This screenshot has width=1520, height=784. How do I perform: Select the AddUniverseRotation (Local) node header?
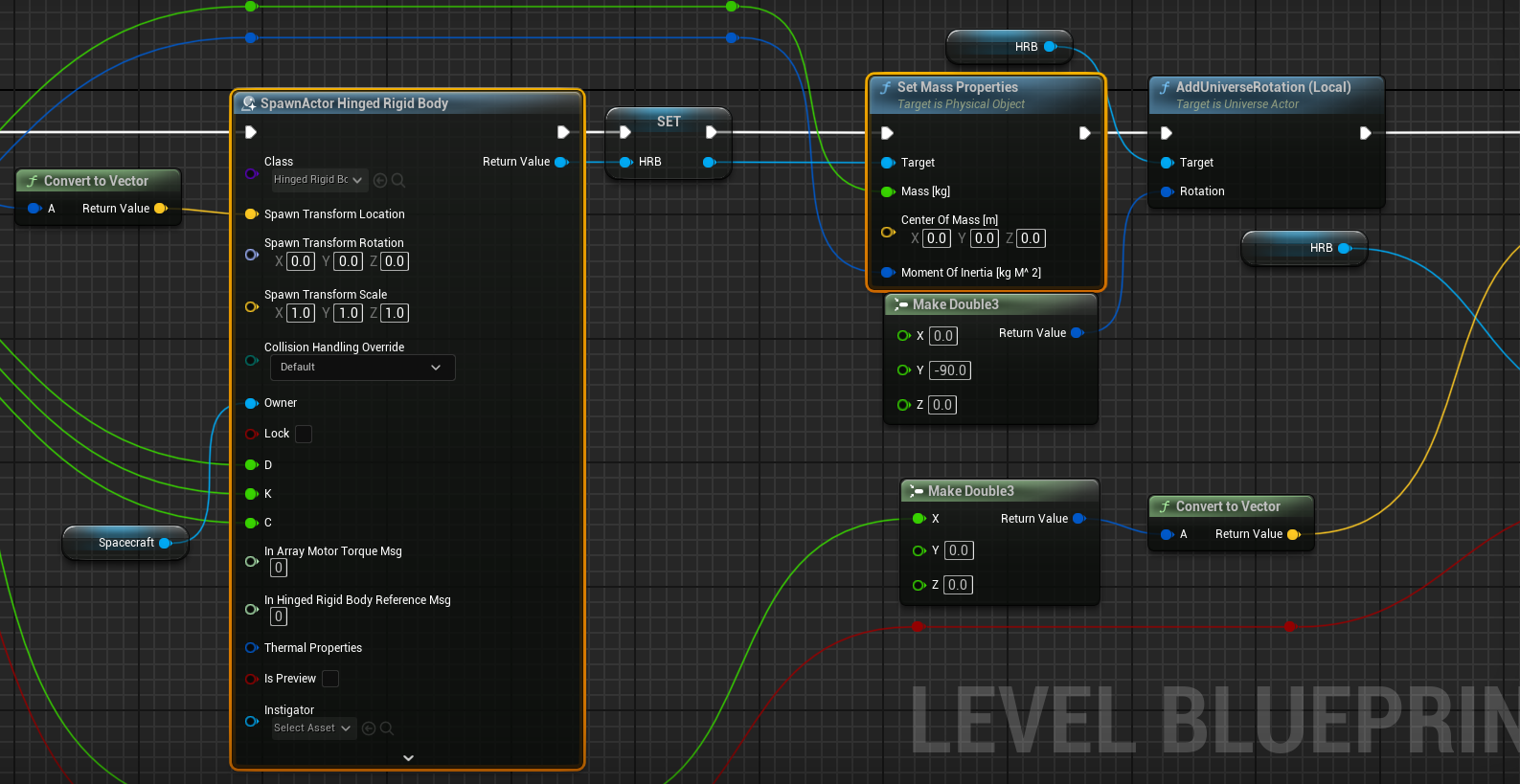click(1262, 87)
